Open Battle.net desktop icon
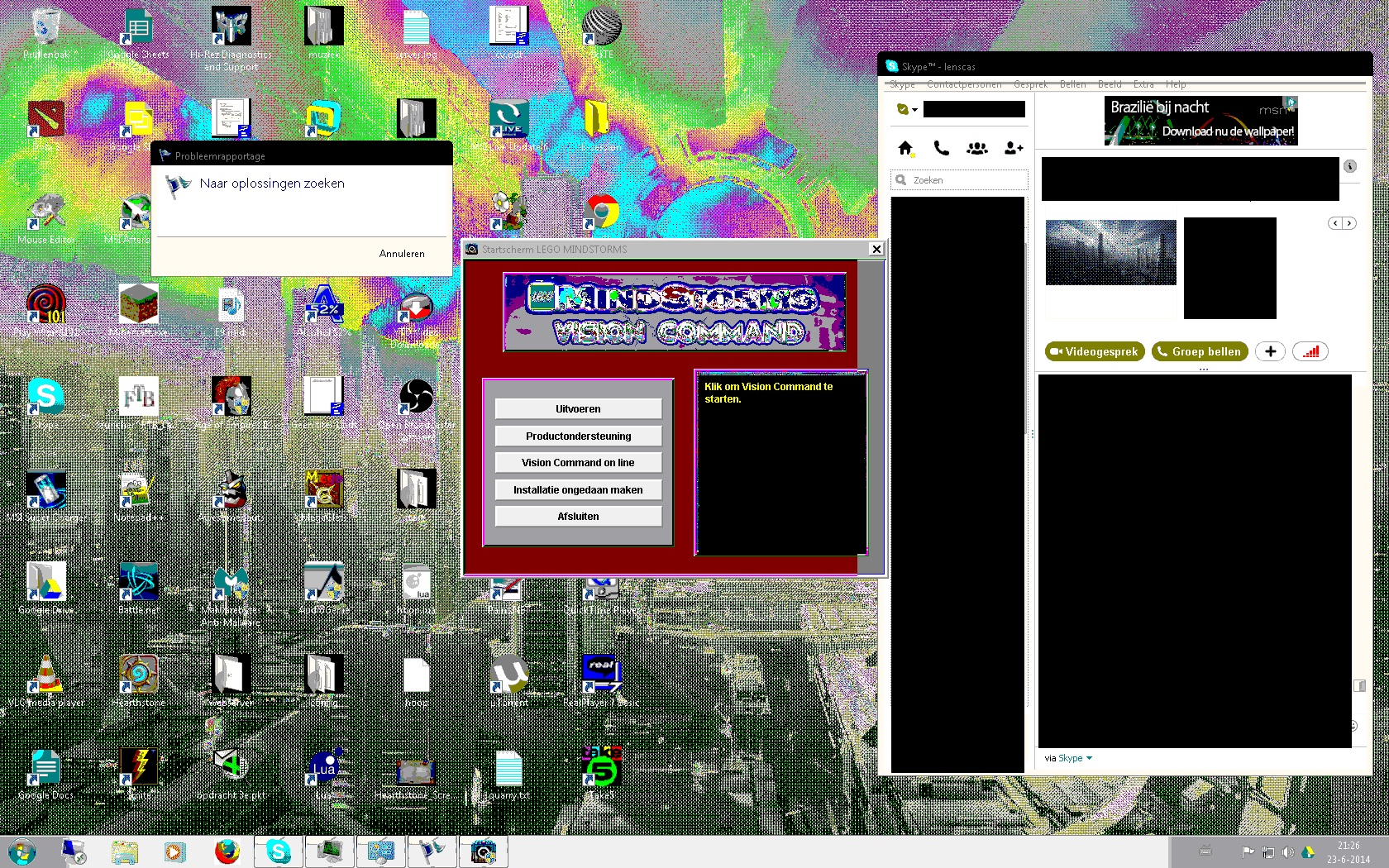The width and height of the screenshot is (1389, 868). pyautogui.click(x=138, y=589)
